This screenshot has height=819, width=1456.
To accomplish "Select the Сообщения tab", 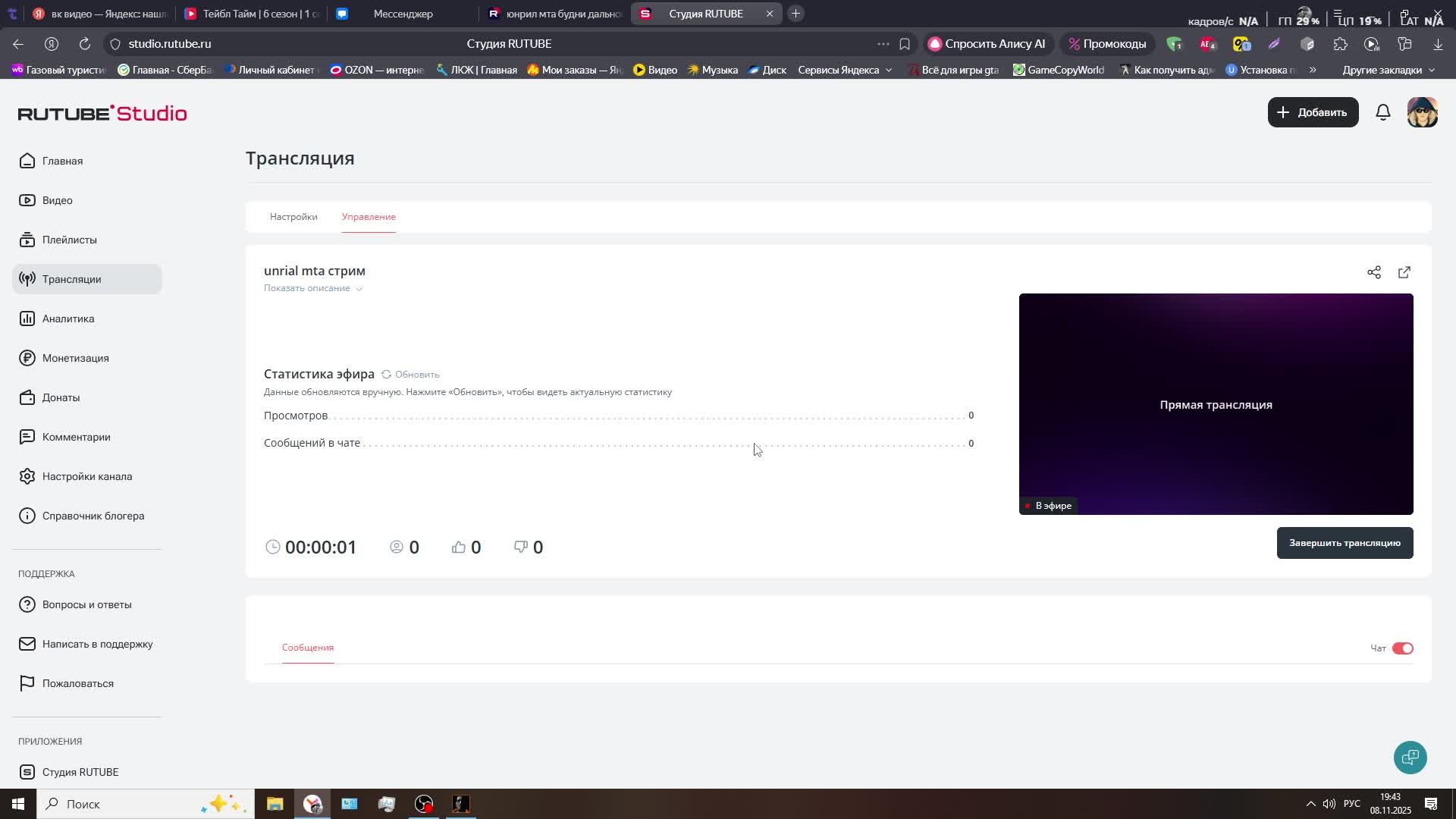I will click(x=308, y=648).
